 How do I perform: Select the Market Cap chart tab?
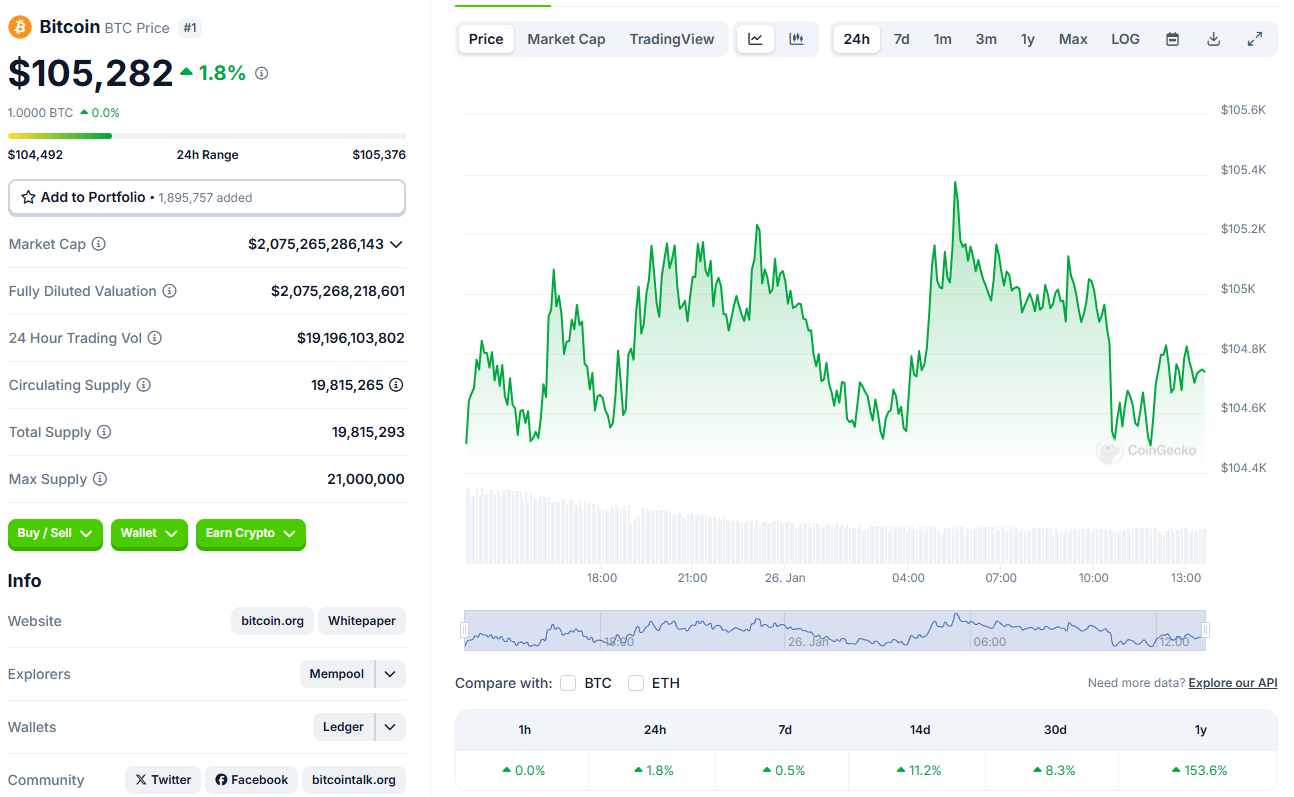(x=566, y=39)
